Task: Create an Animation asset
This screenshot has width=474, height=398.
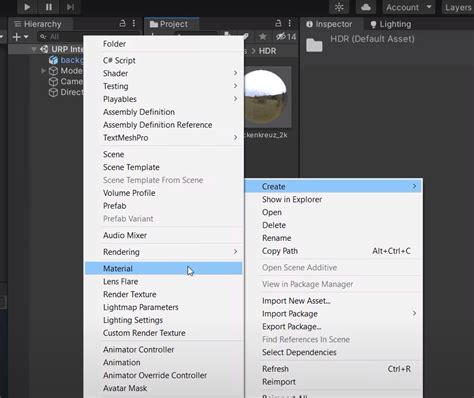Action: click(x=163, y=362)
